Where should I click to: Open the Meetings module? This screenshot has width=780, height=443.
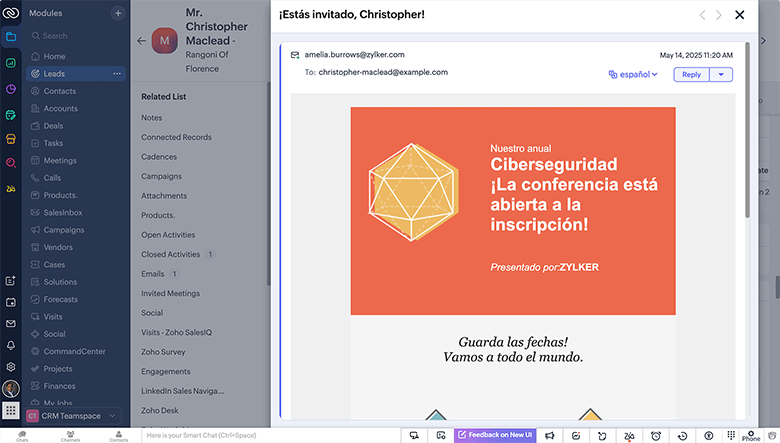(x=60, y=161)
